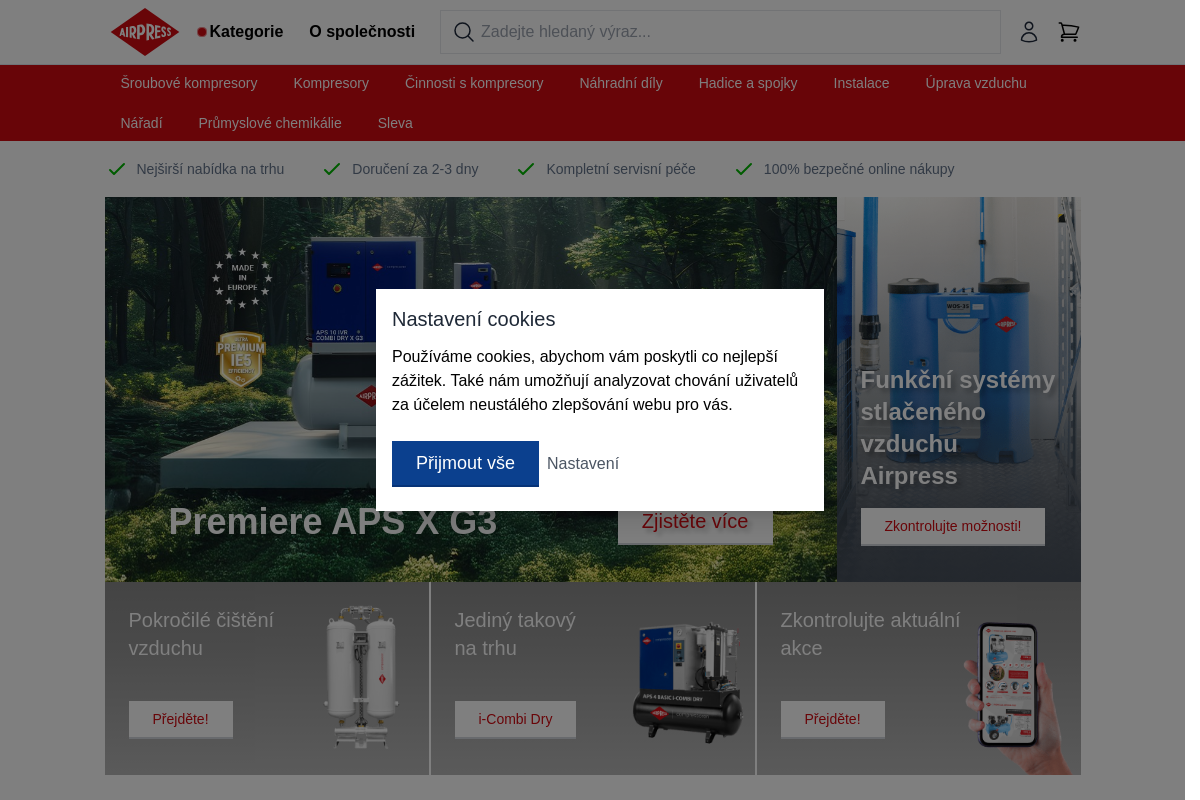The image size is (1200, 800).
Task: Click the Zkontrolujte aktuální akce text
Action: click(870, 634)
